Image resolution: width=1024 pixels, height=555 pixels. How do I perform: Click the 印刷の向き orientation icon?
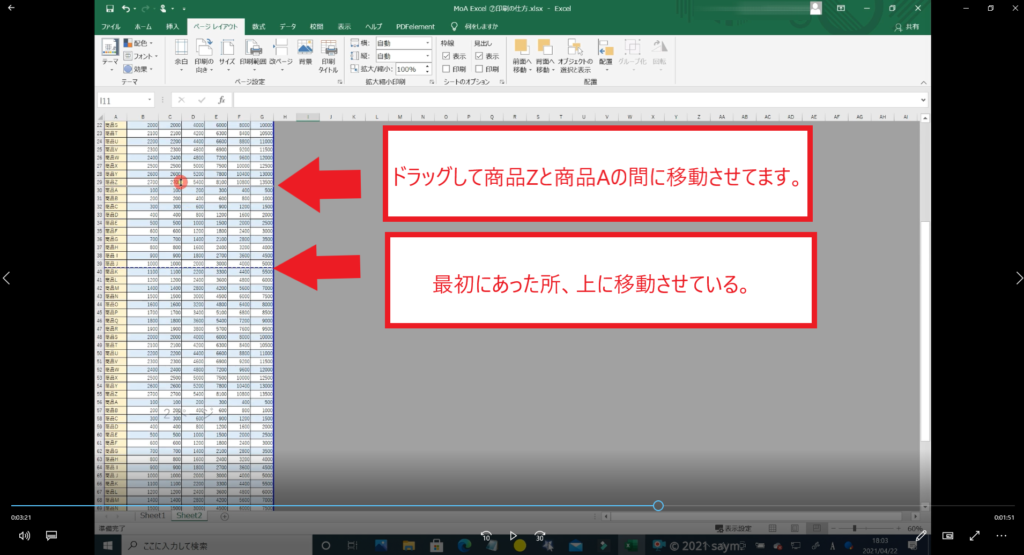point(204,54)
